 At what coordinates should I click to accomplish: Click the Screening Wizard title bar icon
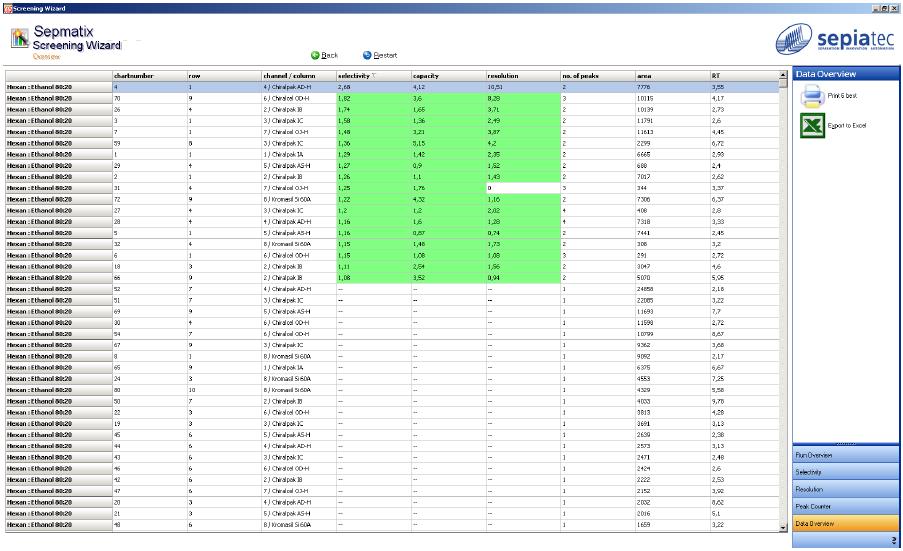(x=6, y=7)
